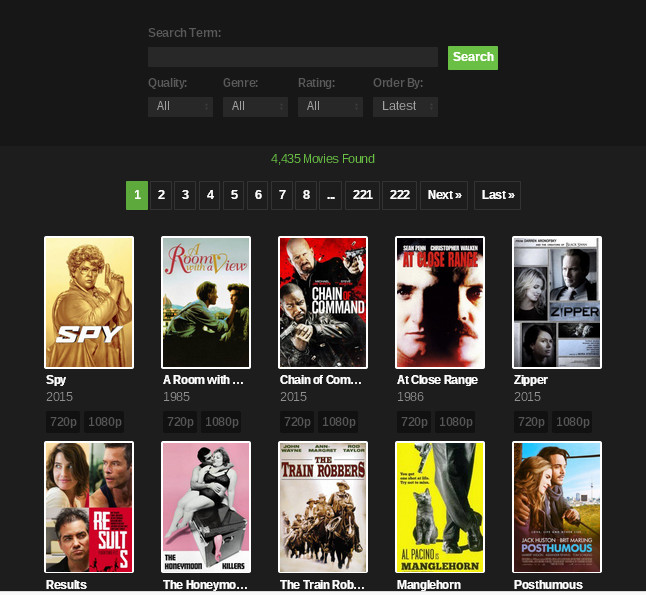Open Chain of Command poster
646x595 pixels.
(x=323, y=302)
